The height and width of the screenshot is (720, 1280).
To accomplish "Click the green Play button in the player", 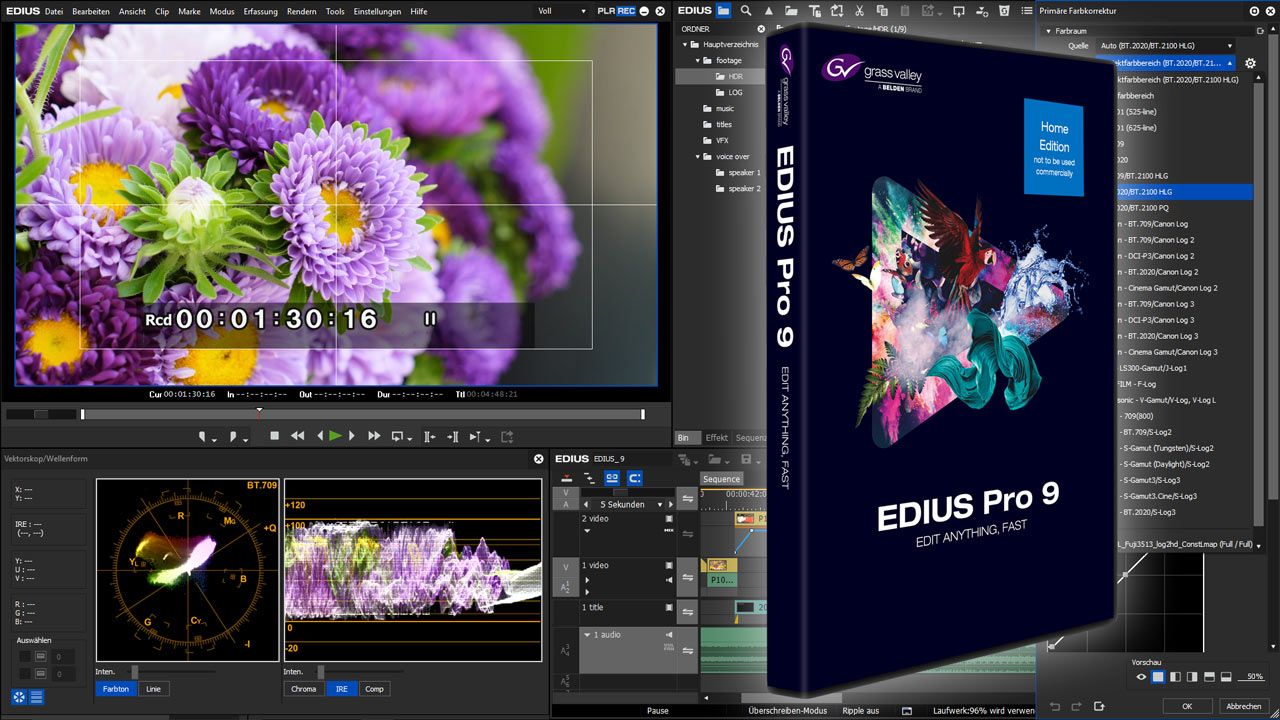I will pos(335,436).
